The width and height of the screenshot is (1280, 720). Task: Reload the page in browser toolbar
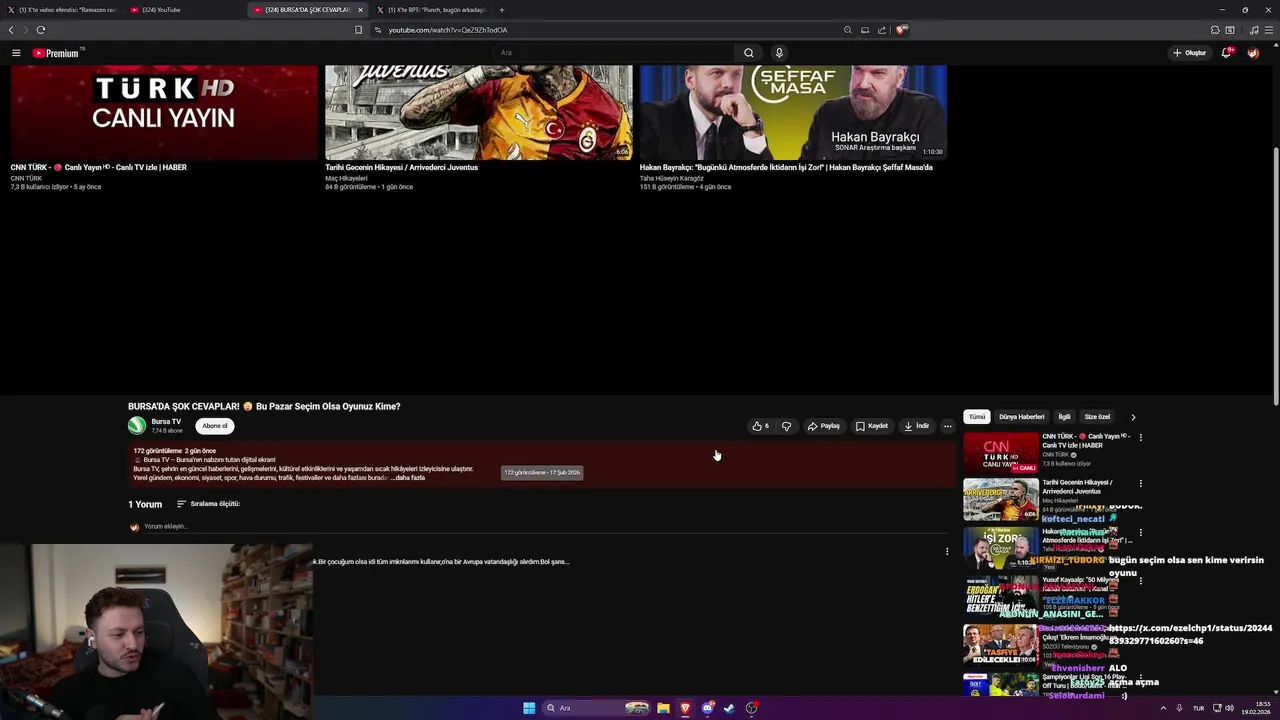[x=41, y=30]
